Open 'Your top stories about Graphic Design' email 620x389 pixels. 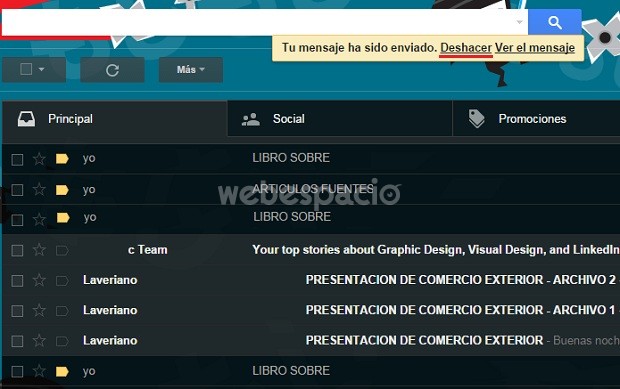436,250
